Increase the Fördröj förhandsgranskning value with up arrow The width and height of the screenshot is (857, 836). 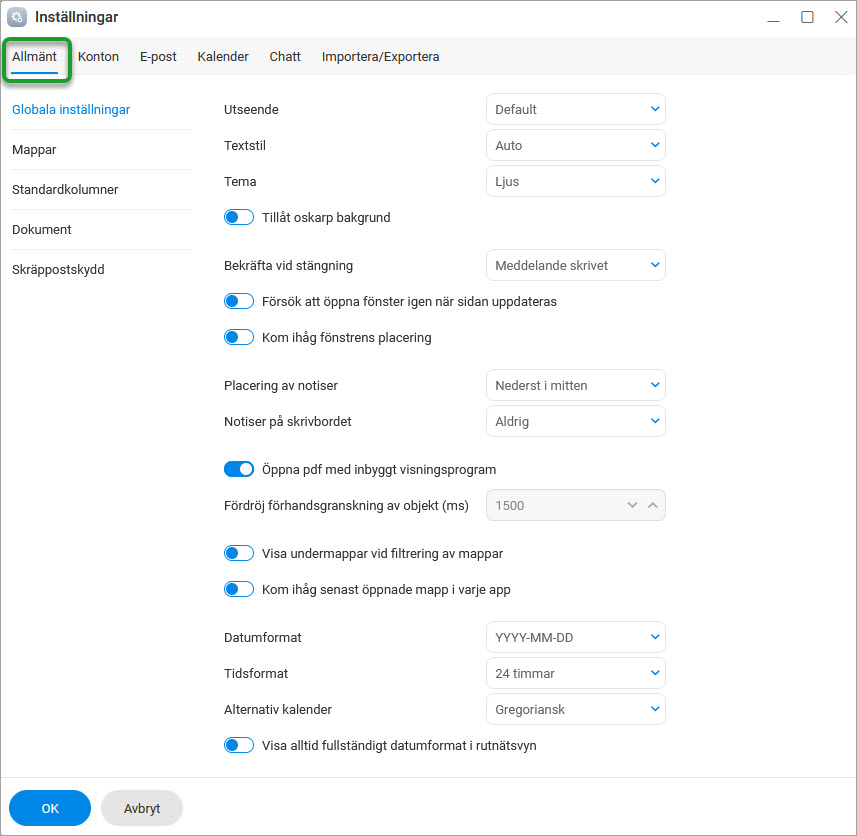[652, 505]
